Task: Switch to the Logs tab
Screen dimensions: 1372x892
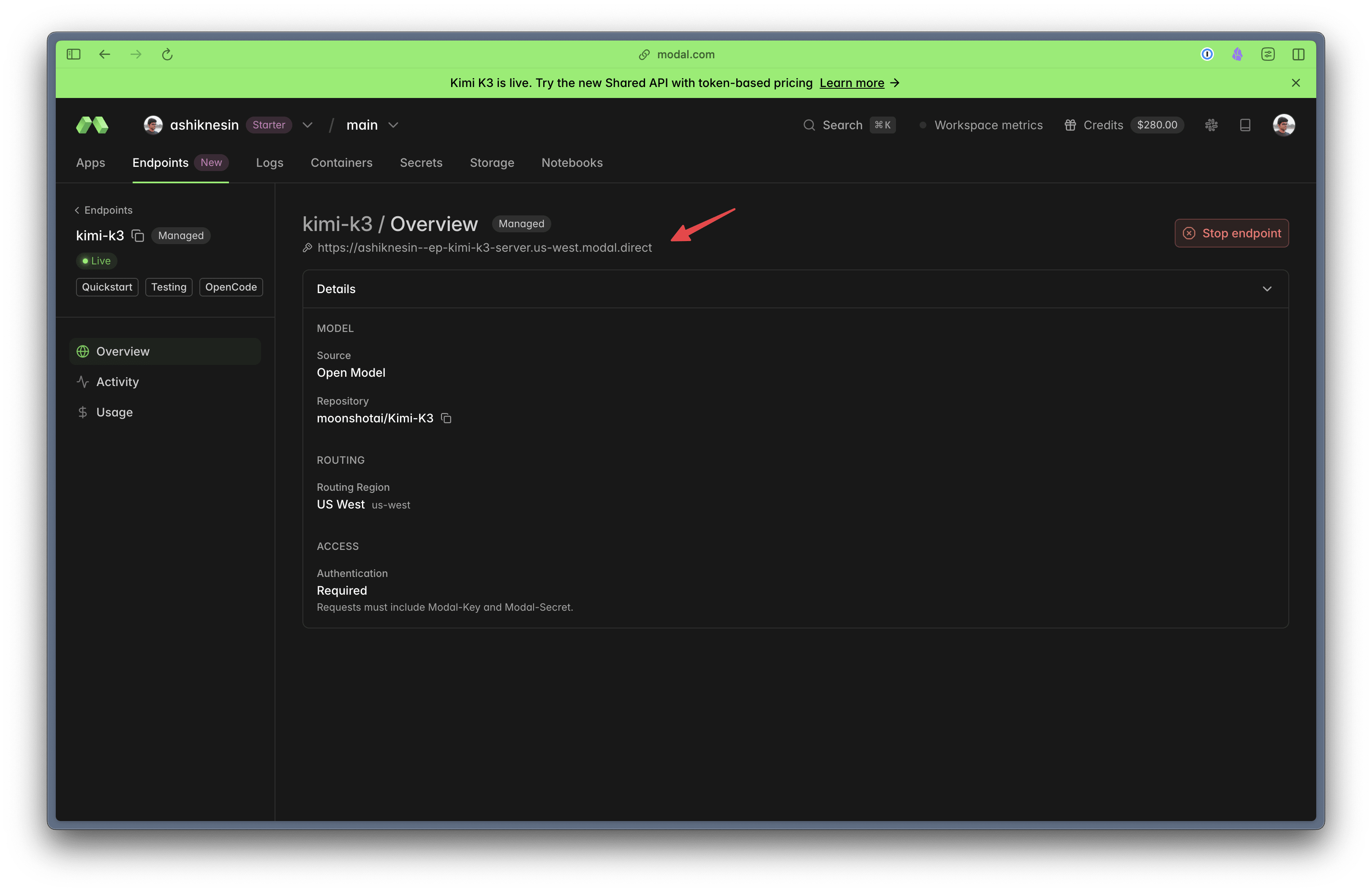Action: pos(270,163)
